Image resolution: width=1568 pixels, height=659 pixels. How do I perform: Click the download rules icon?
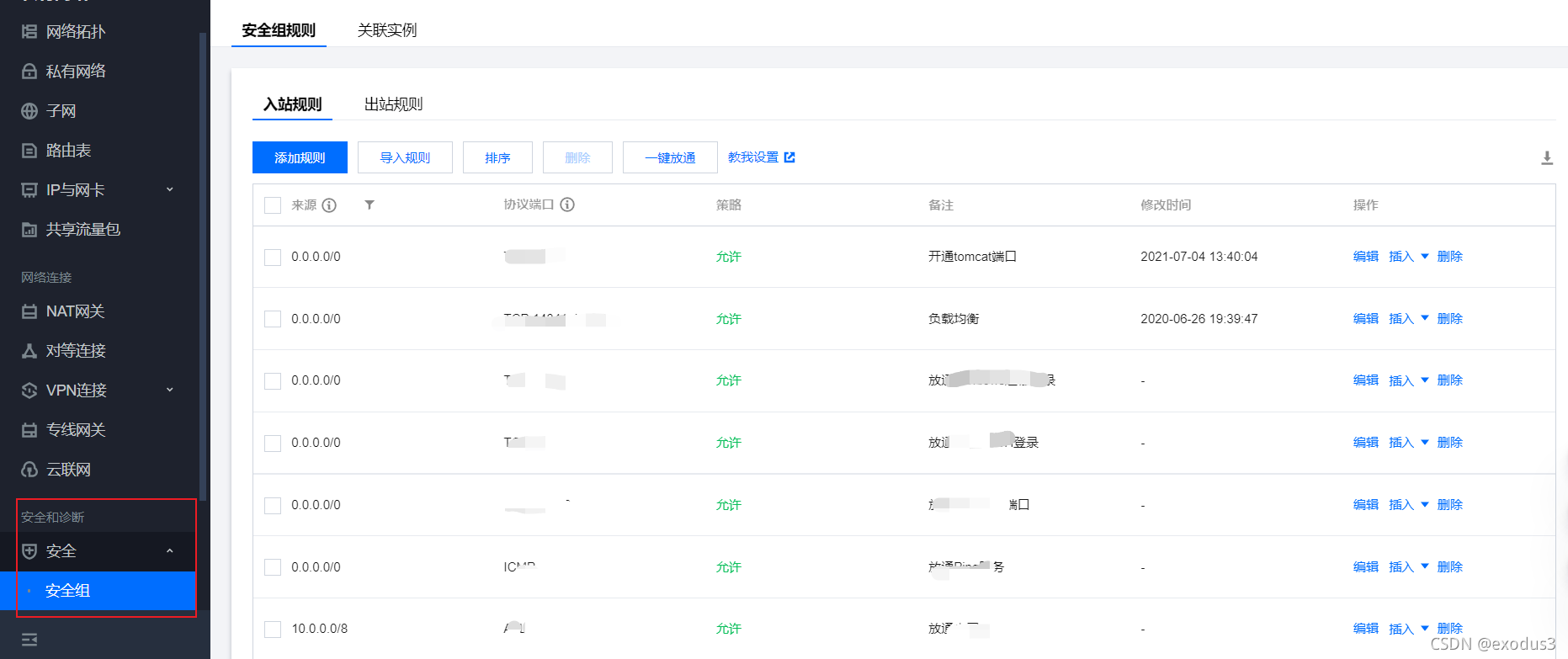click(1547, 158)
